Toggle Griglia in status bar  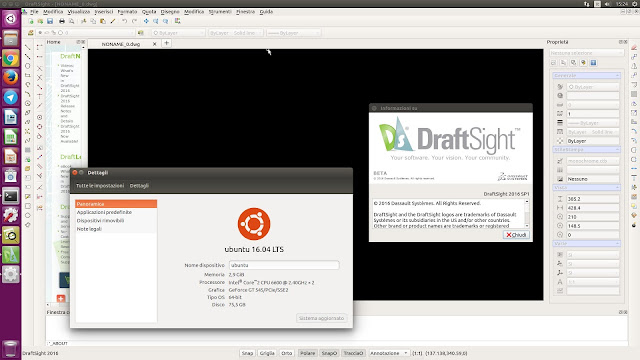[x=267, y=353]
